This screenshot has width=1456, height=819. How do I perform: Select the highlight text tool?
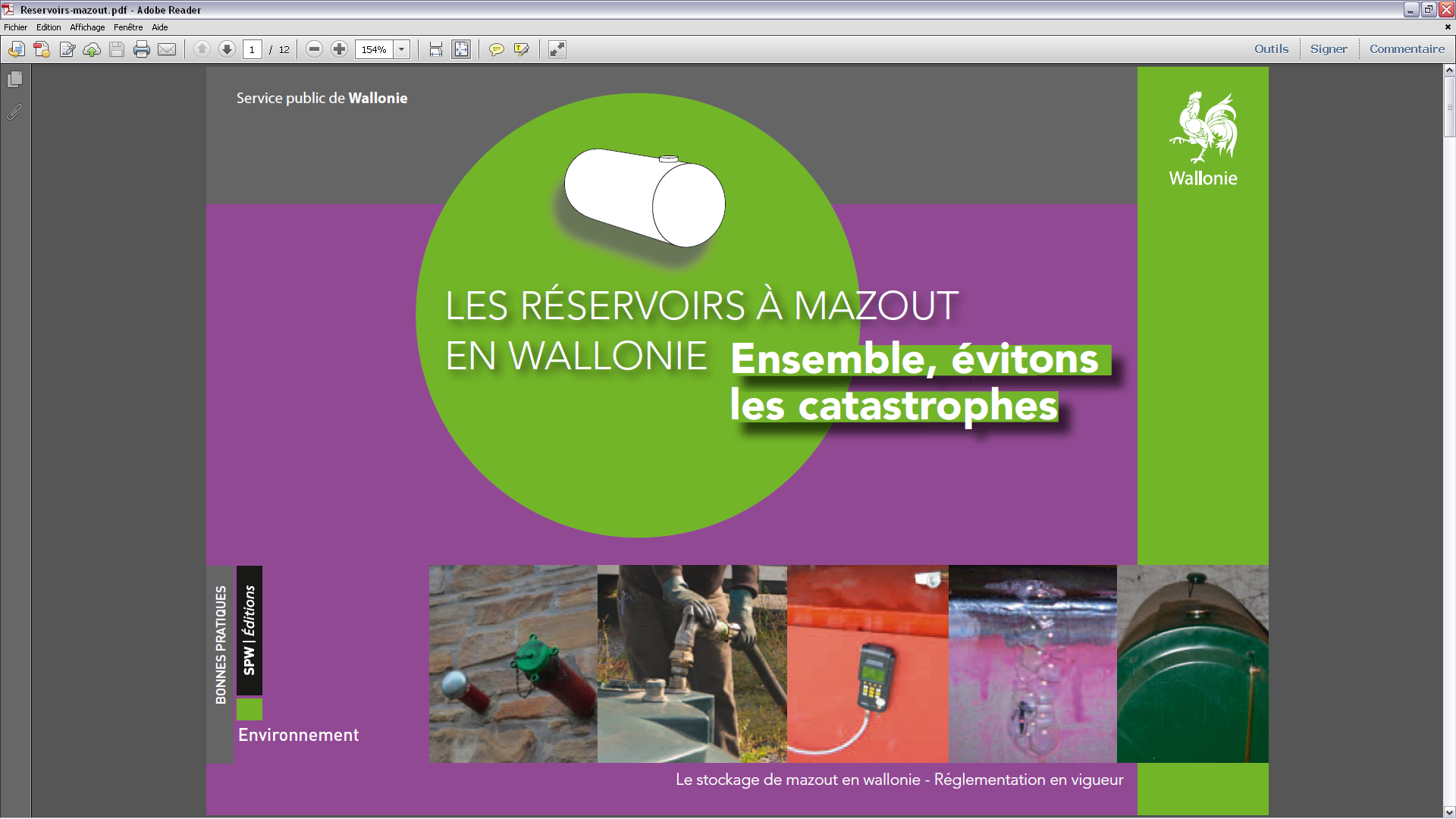pos(522,49)
